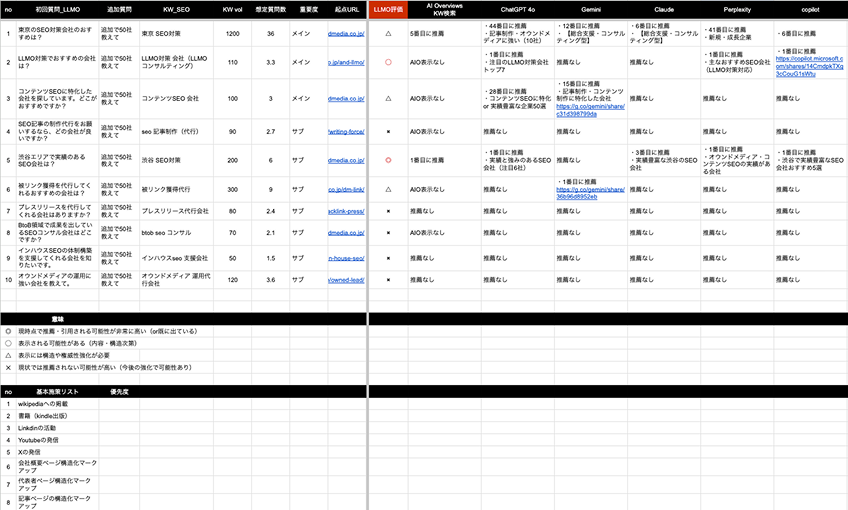Open the owned-lead URL in row 10
Screen dimensions: 848x510
pyautogui.click(x=346, y=282)
